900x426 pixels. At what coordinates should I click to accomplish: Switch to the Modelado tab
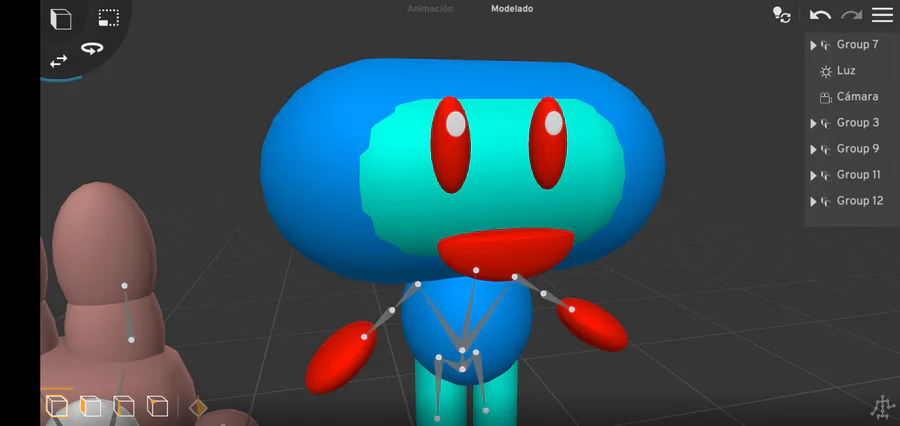[512, 9]
